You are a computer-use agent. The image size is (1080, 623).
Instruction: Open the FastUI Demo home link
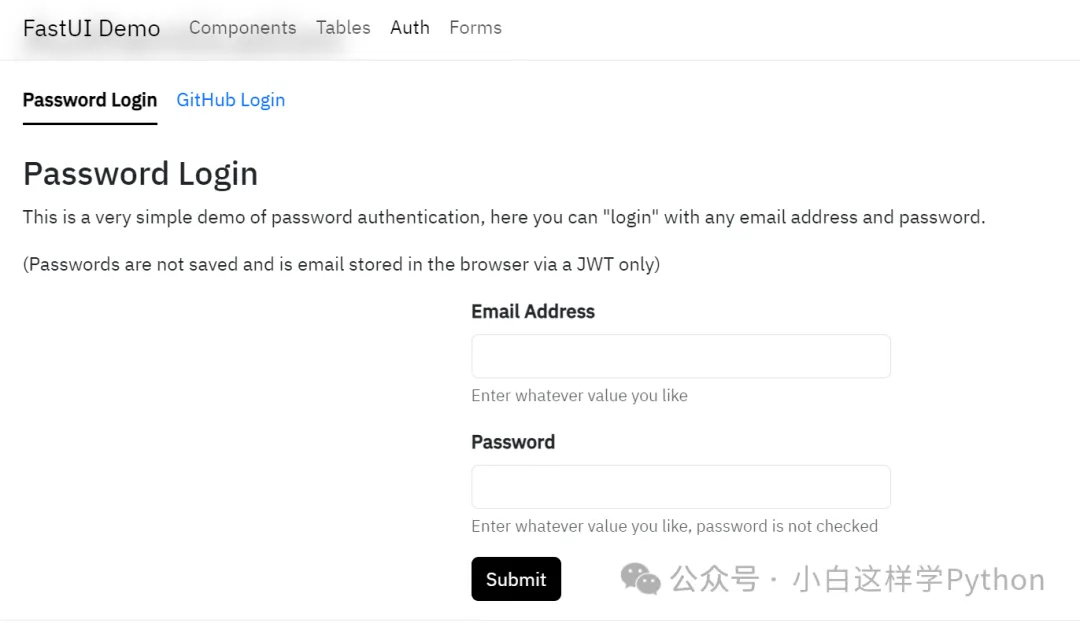(91, 28)
